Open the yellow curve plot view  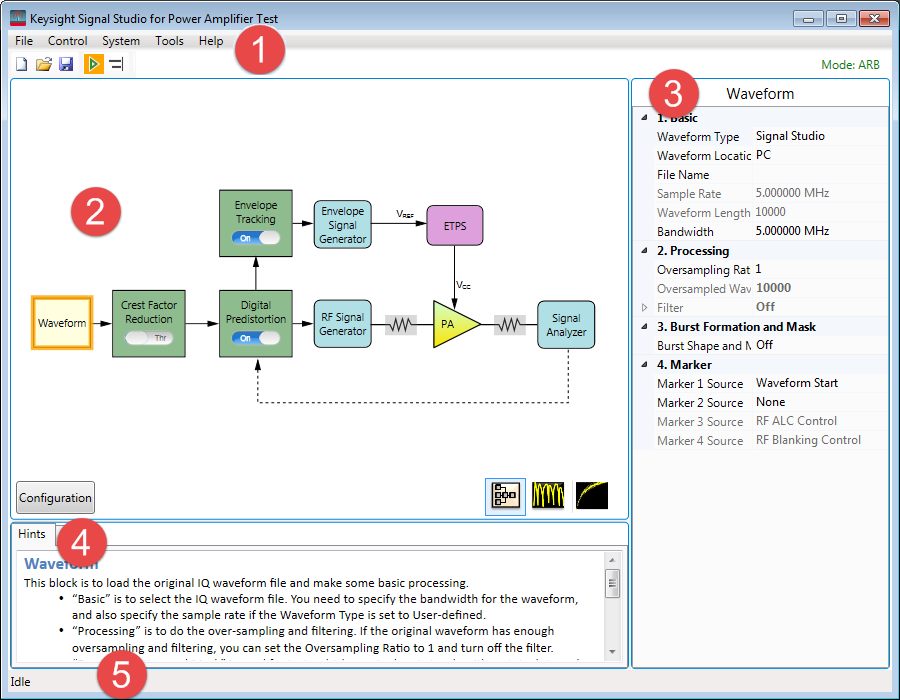pos(591,495)
